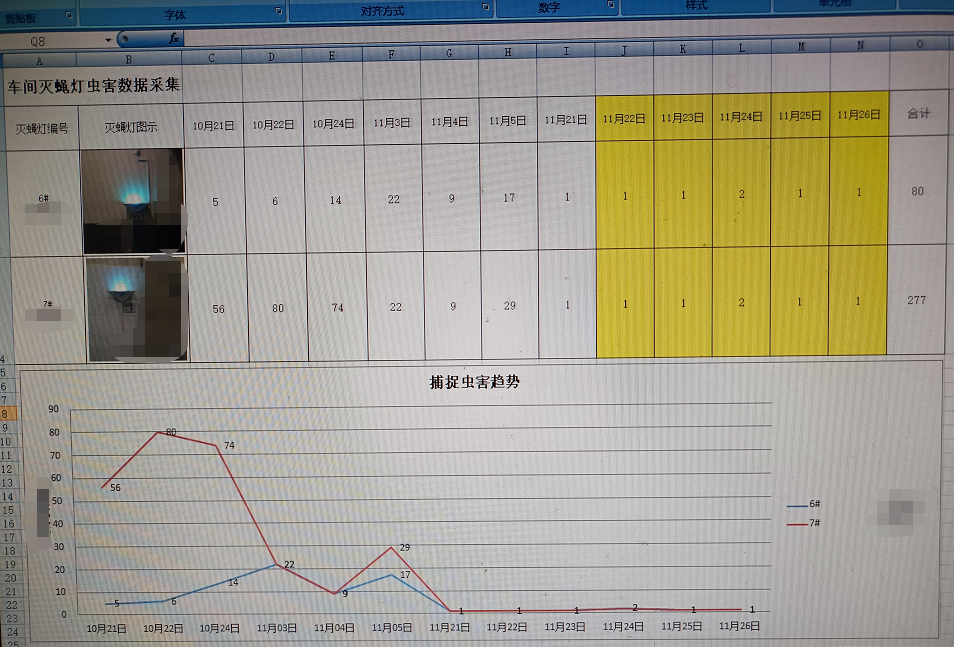The height and width of the screenshot is (647, 954).
Task: Open the 剪贴板 group dialog launcher
Action: point(68,14)
